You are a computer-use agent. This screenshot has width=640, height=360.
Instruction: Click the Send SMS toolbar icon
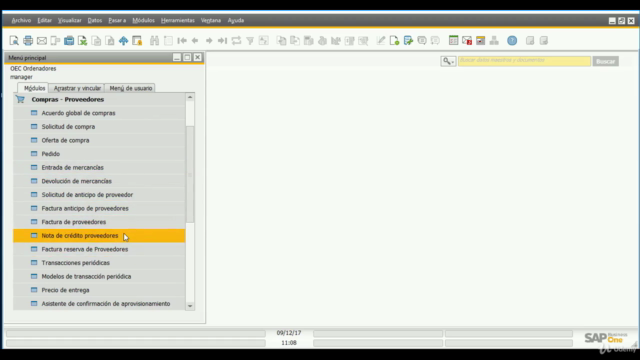click(x=55, y=40)
